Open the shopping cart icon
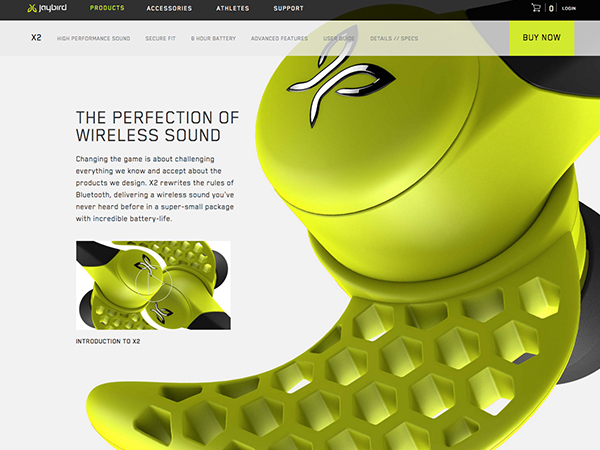This screenshot has width=600, height=450. pyautogui.click(x=536, y=8)
